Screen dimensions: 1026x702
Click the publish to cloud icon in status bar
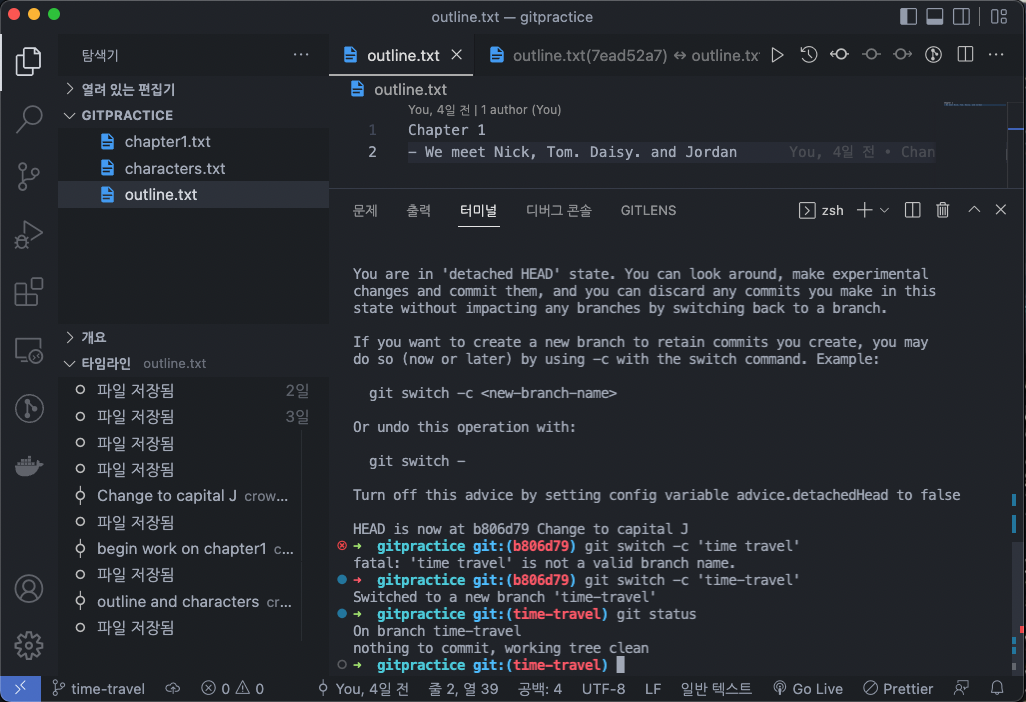(x=173, y=688)
